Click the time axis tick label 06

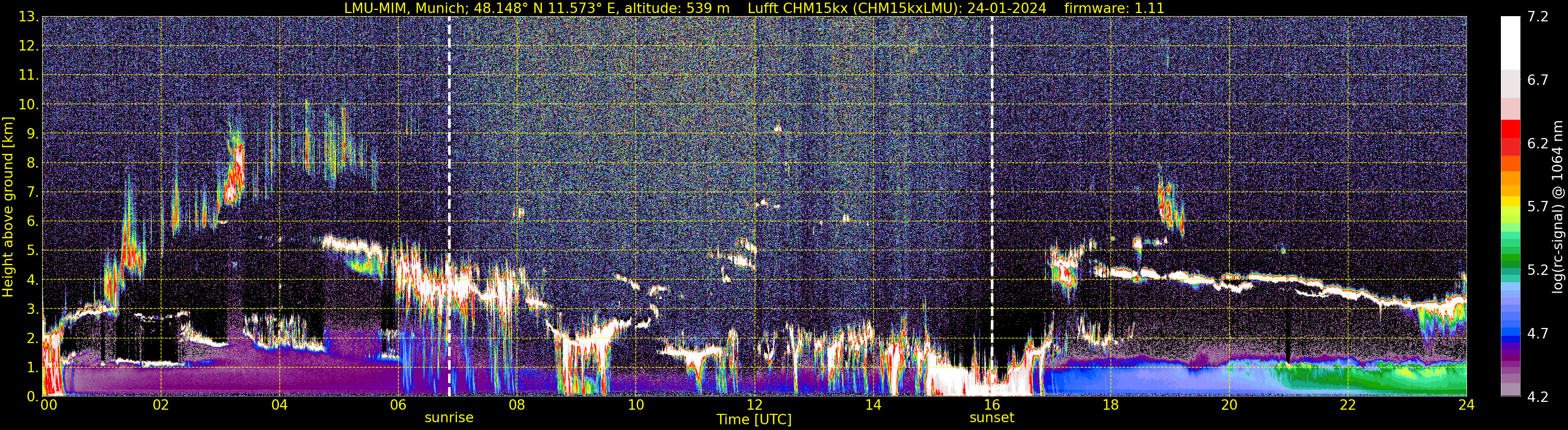pos(398,405)
